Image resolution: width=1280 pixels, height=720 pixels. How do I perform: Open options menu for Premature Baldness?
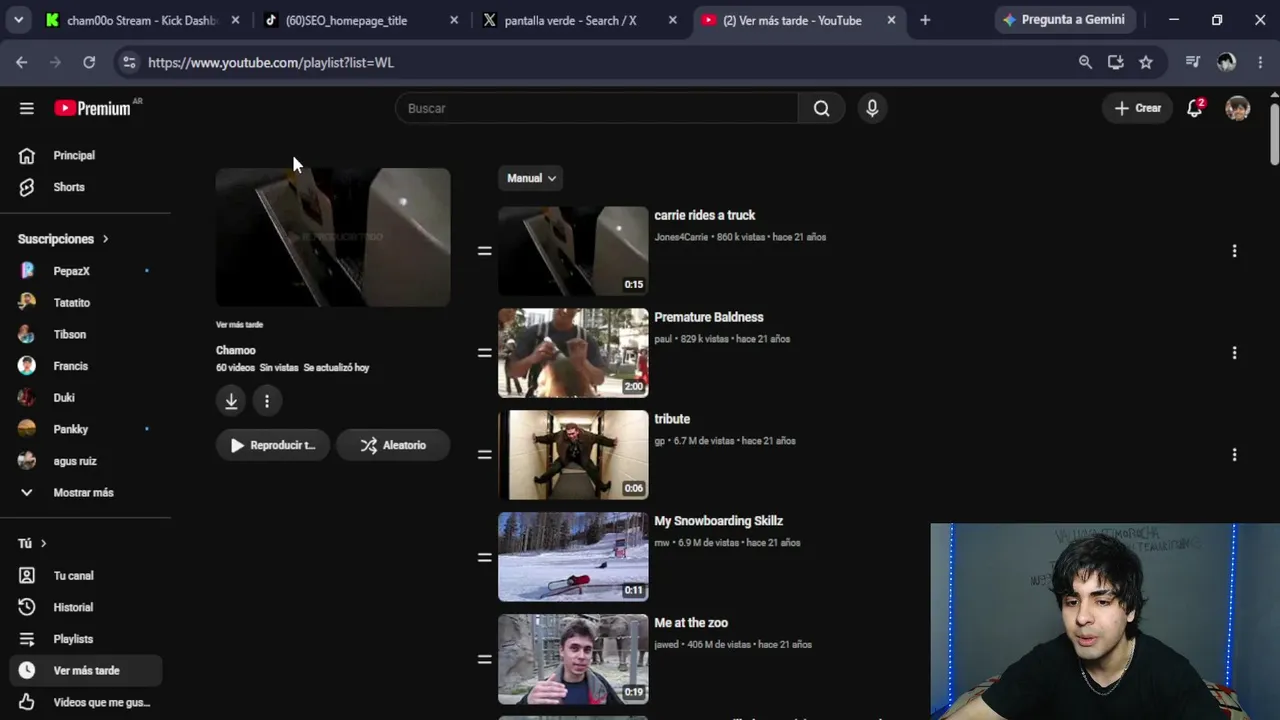click(x=1234, y=353)
